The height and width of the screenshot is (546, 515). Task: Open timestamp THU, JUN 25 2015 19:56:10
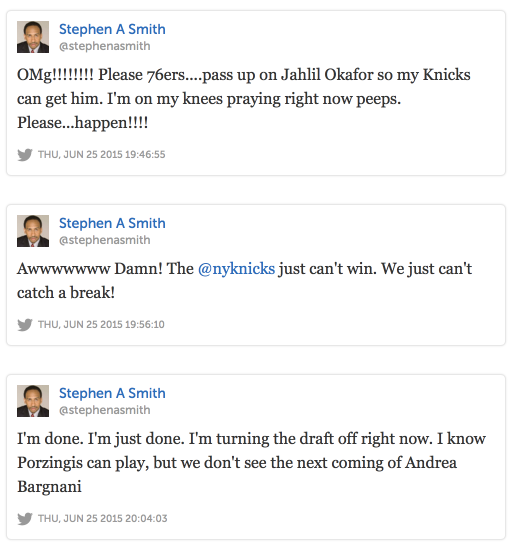pyautogui.click(x=101, y=324)
